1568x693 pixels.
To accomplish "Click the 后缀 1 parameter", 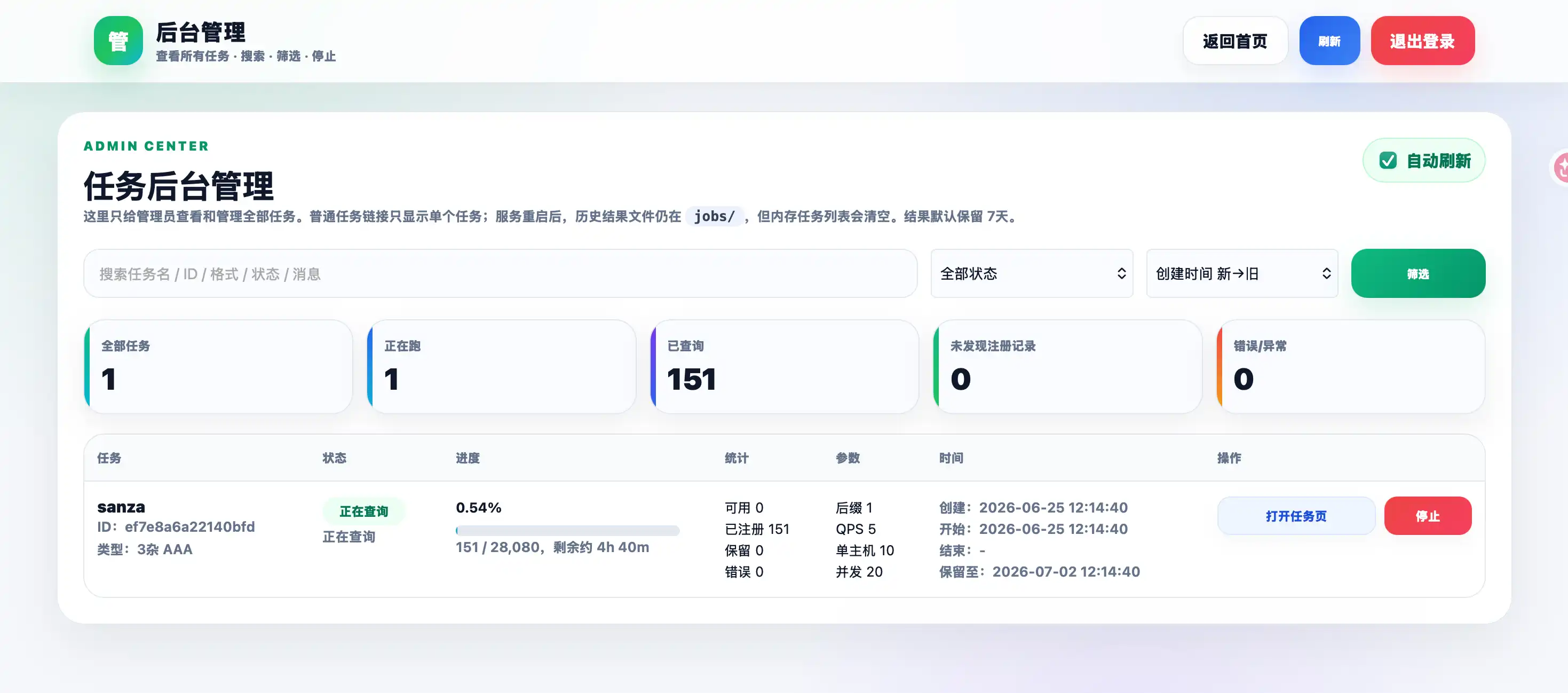I will [x=854, y=507].
